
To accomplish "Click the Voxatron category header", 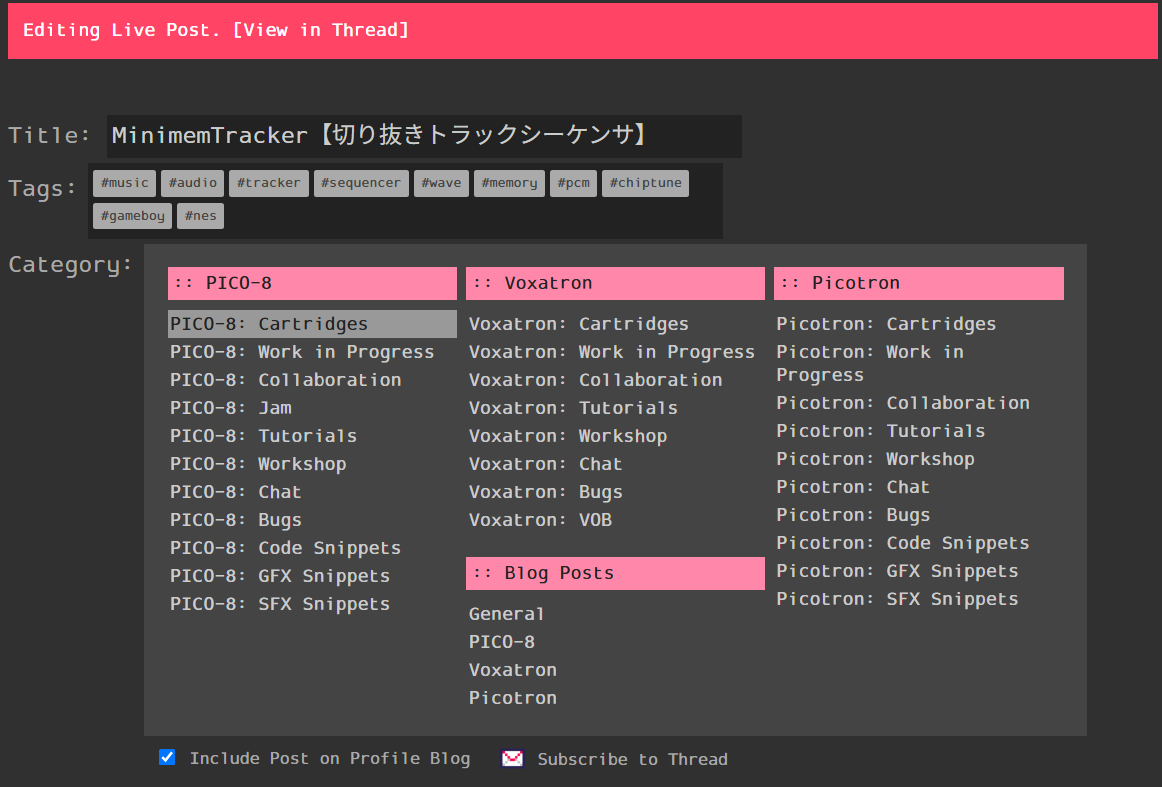I will (x=615, y=283).
